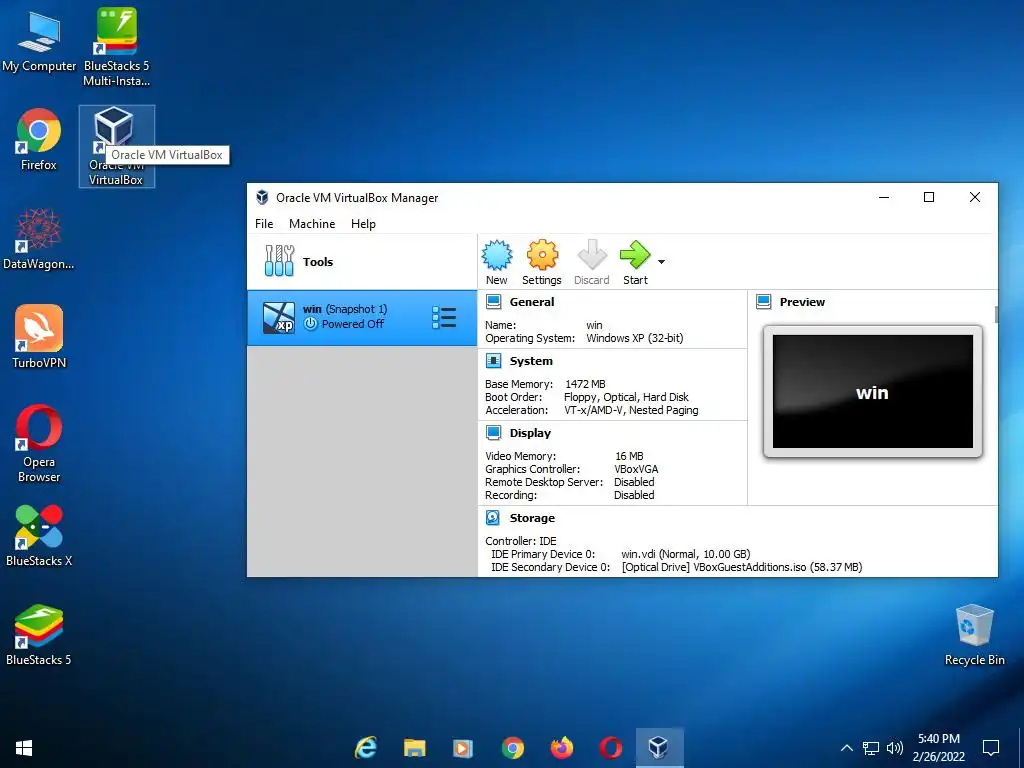Click the Display section icon

[494, 432]
